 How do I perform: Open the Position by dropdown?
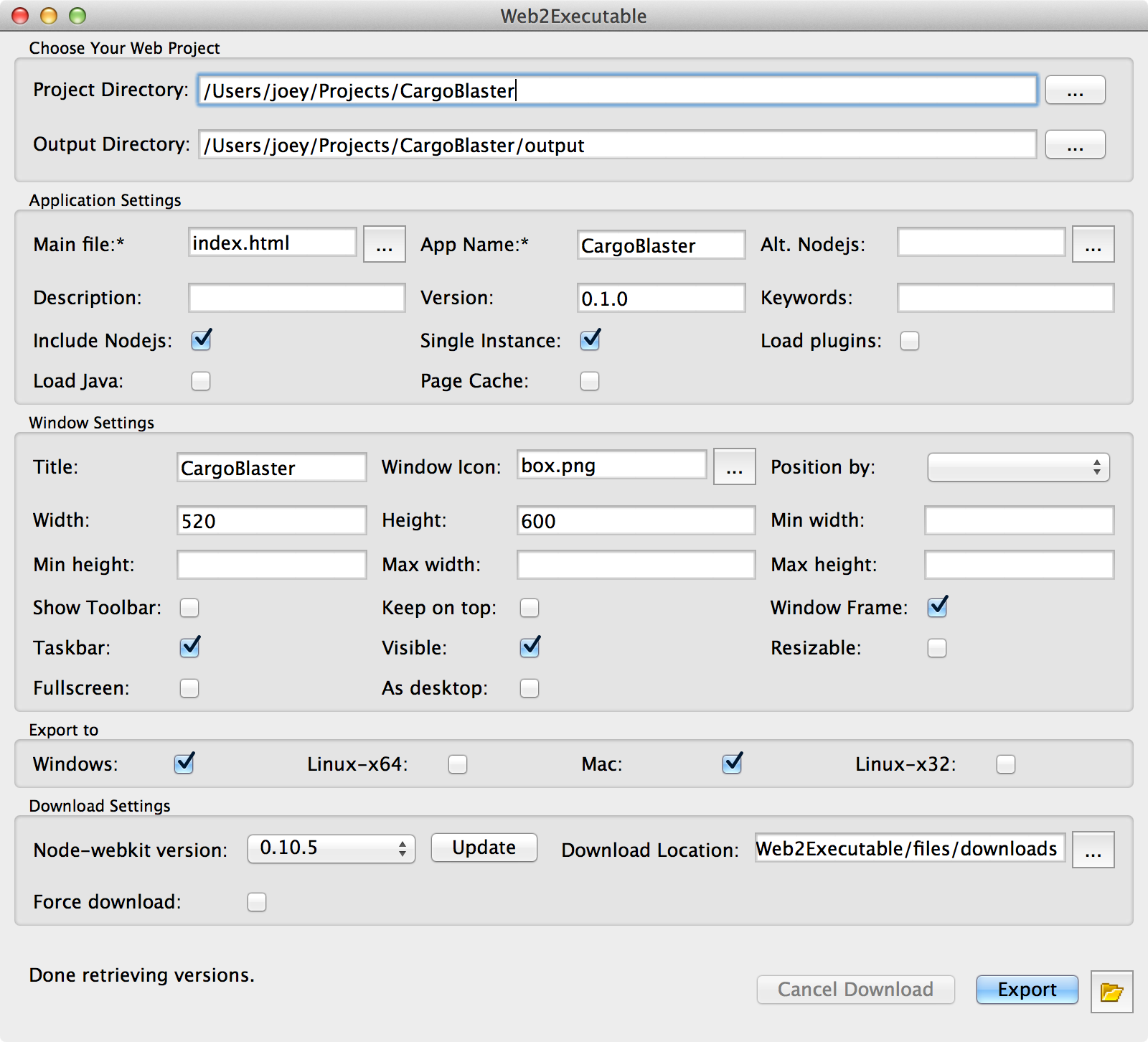1019,467
